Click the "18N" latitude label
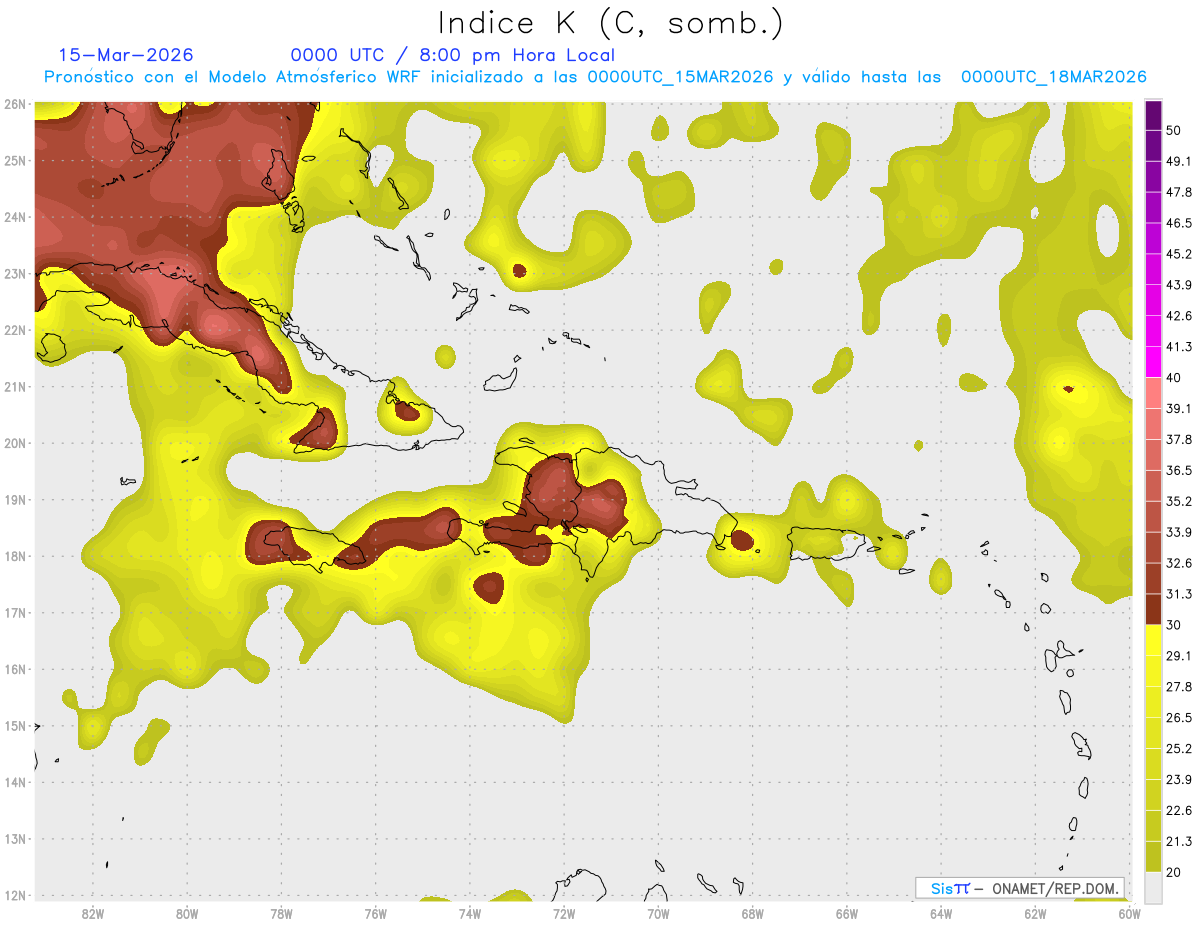Image resolution: width=1200 pixels, height=927 pixels. tap(15, 556)
